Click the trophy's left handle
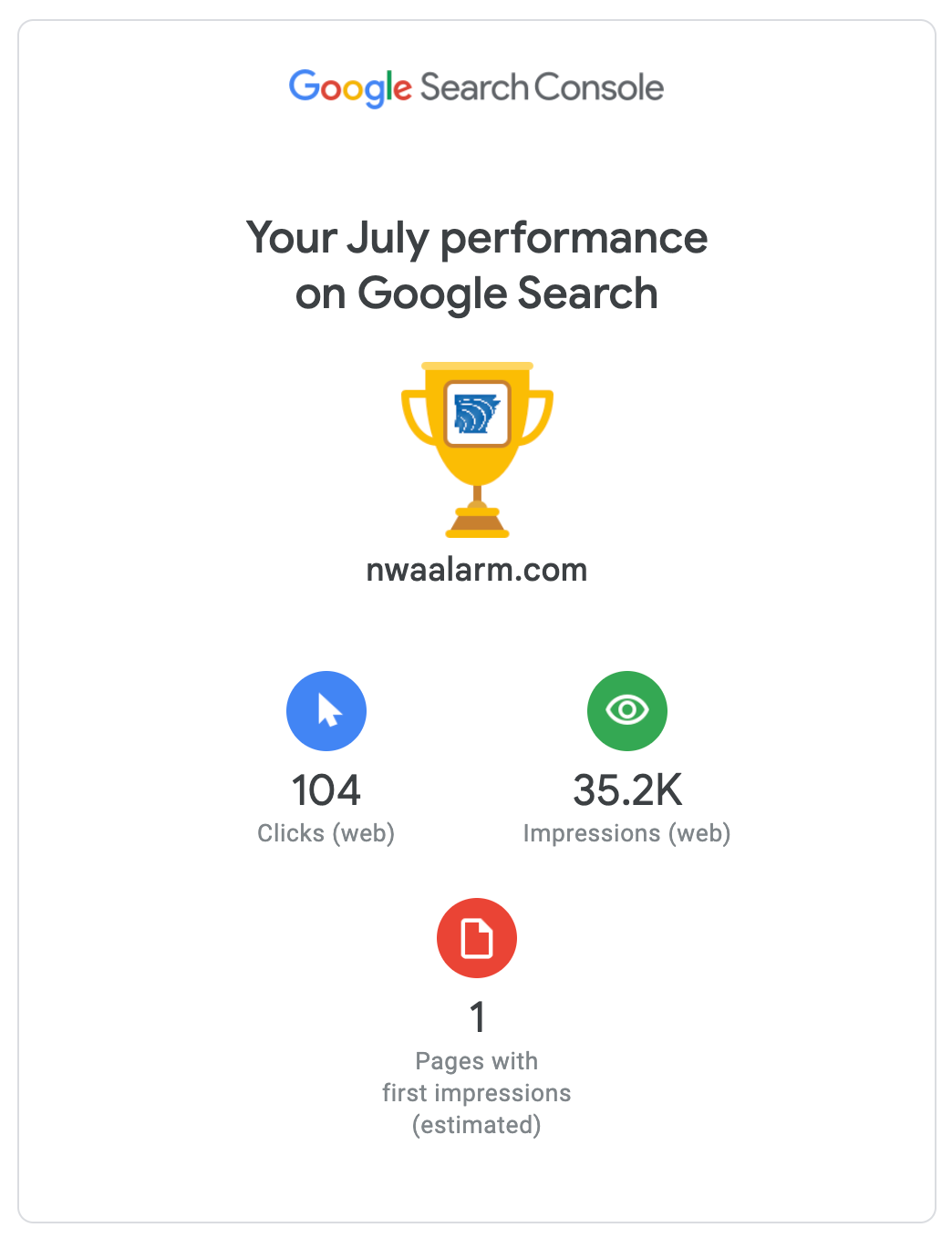The image size is (952, 1238). [x=415, y=417]
